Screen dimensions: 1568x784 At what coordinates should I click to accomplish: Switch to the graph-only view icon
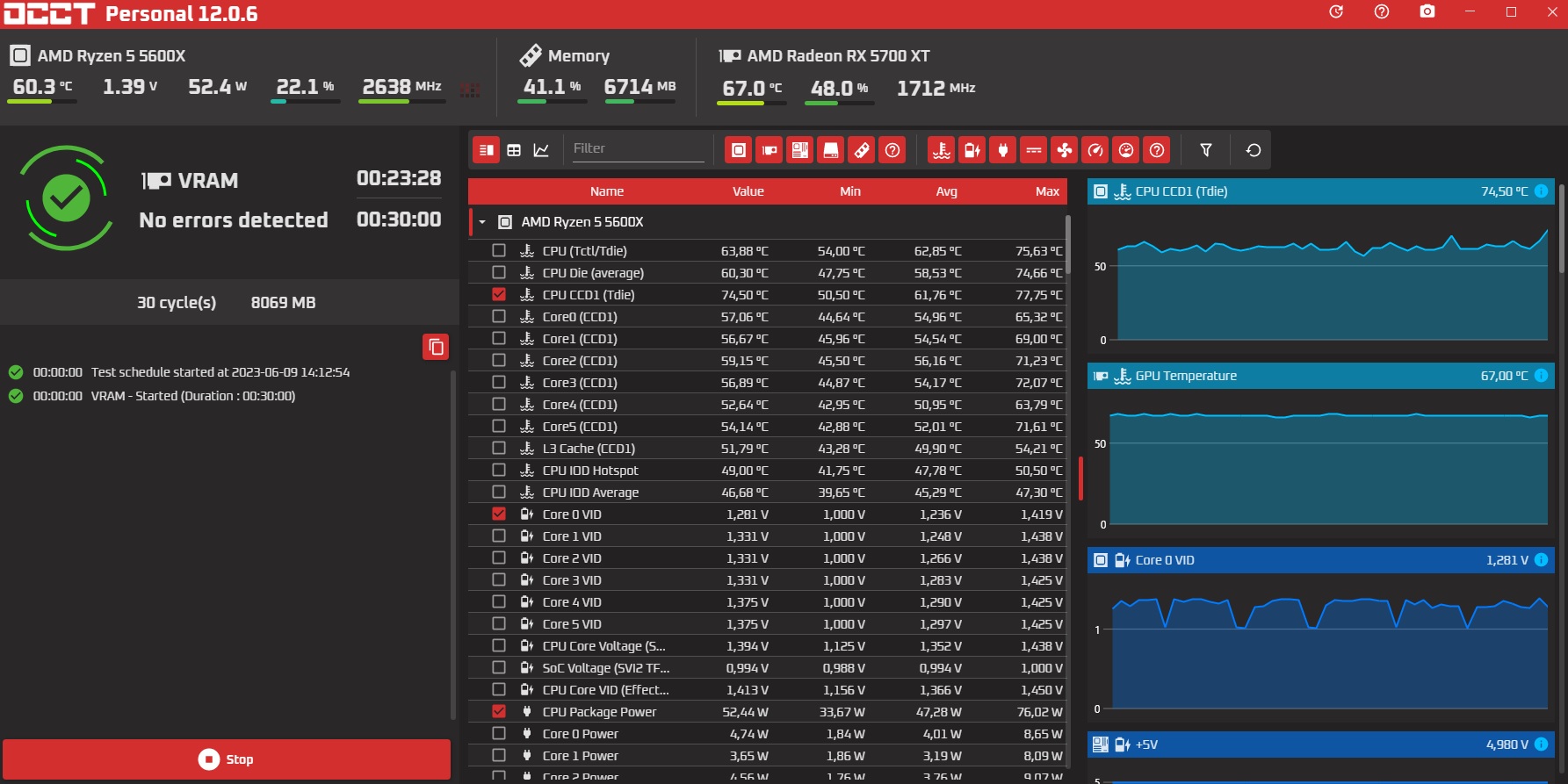tap(541, 150)
